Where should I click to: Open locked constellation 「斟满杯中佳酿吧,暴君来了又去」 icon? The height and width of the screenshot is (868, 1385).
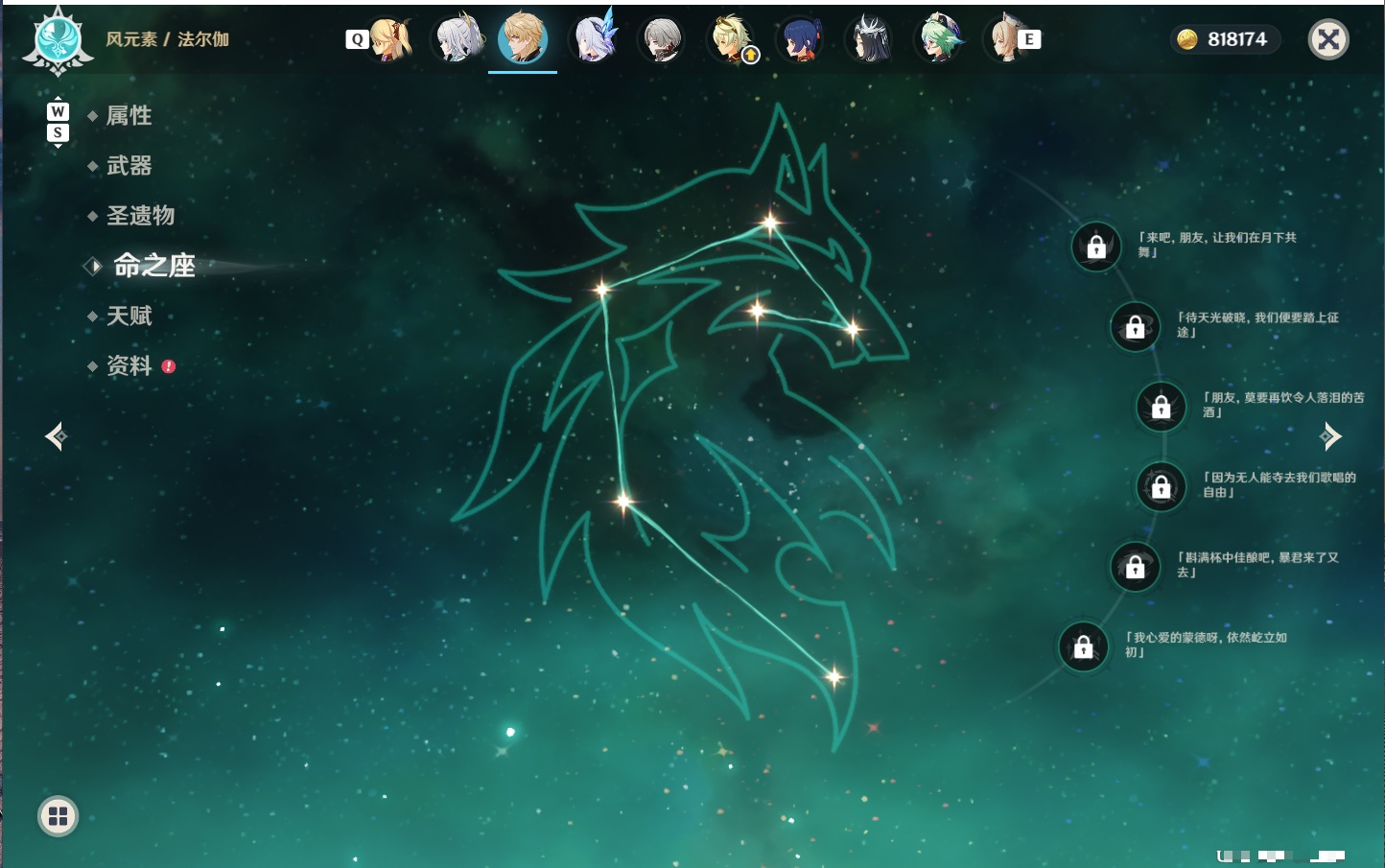pyautogui.click(x=1135, y=566)
